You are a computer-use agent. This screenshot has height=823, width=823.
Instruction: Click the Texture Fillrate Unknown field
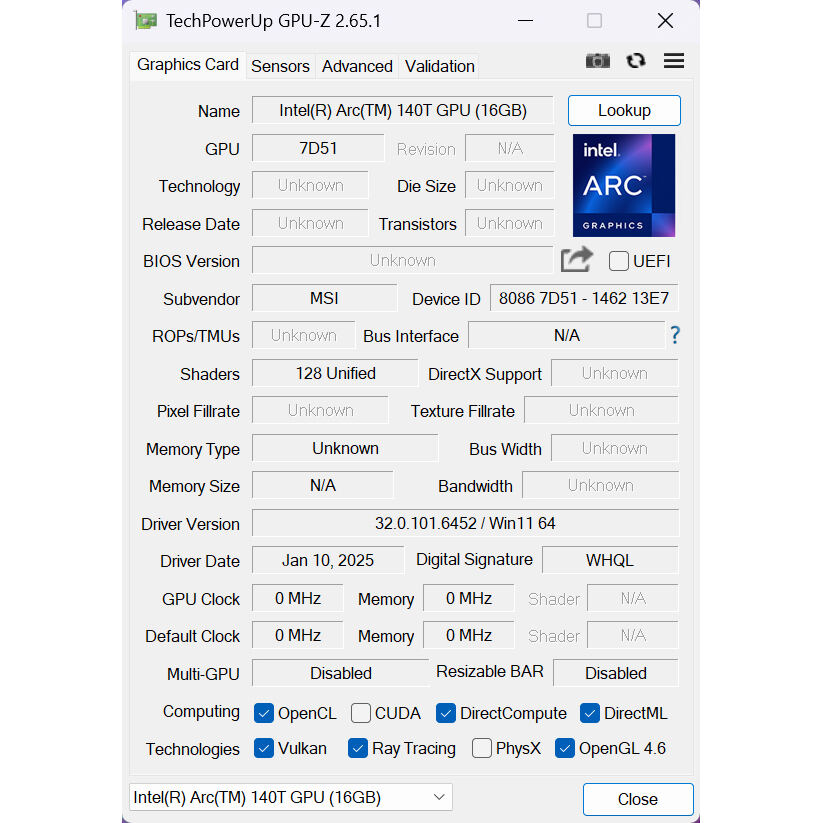pos(602,410)
